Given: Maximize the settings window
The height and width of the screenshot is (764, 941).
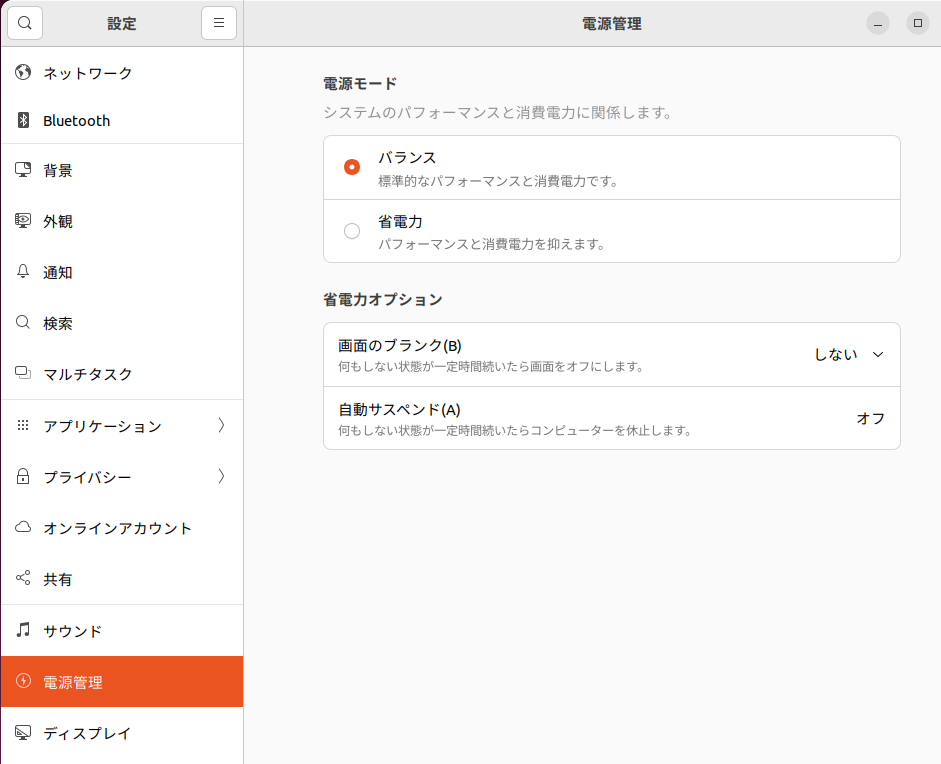Looking at the screenshot, I should point(917,23).
